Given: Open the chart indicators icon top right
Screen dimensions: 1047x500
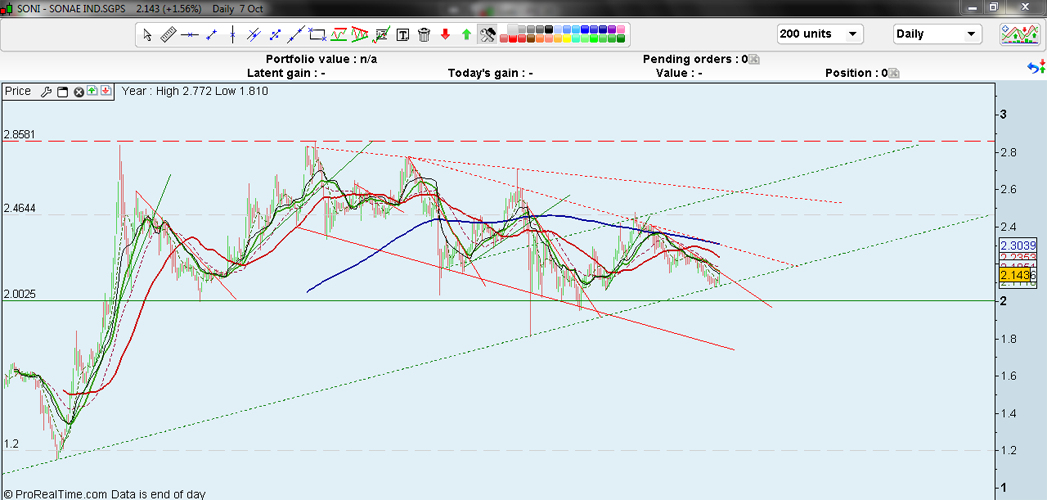Looking at the screenshot, I should 1020,34.
